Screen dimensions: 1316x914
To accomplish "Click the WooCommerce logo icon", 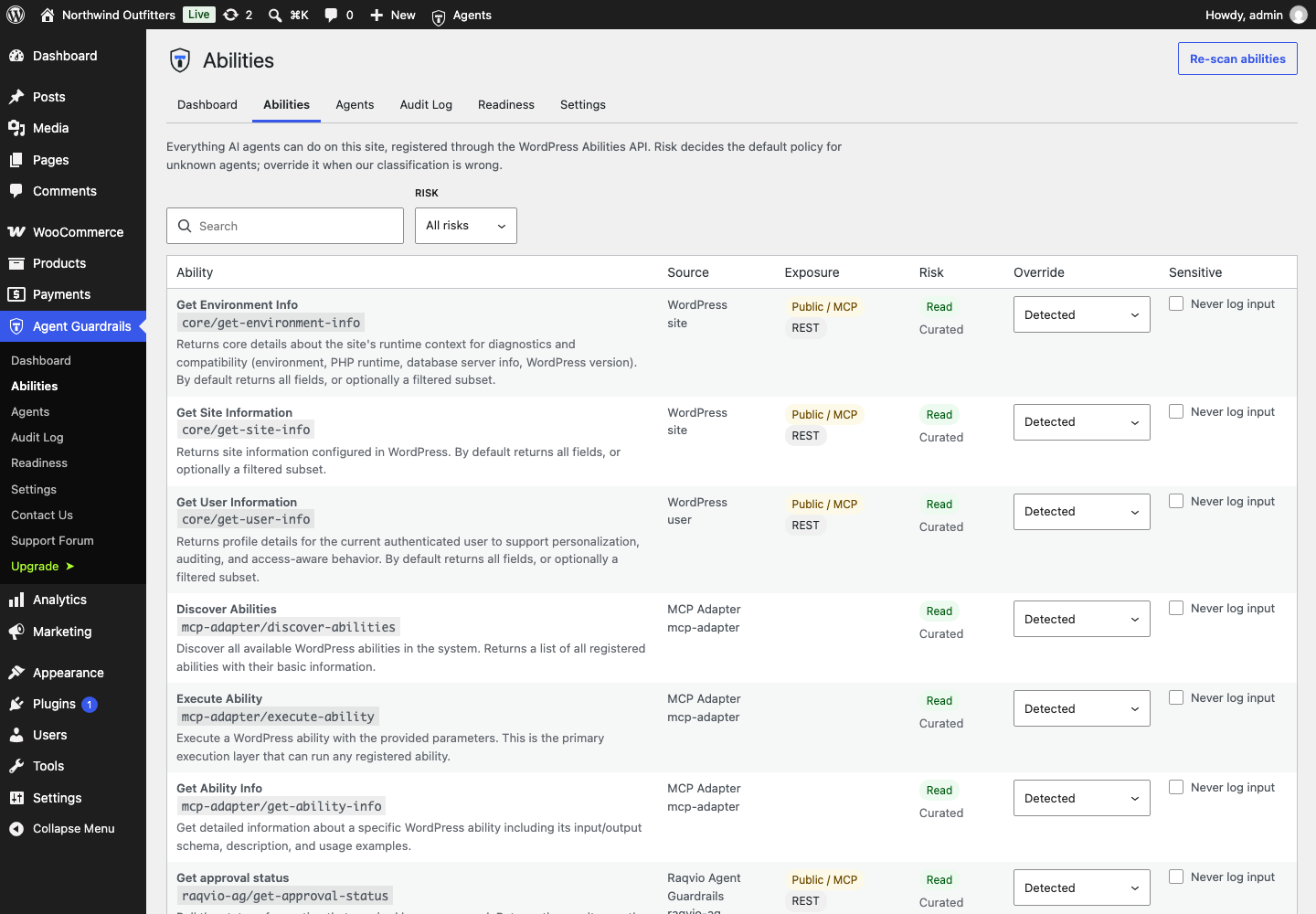I will point(16,232).
